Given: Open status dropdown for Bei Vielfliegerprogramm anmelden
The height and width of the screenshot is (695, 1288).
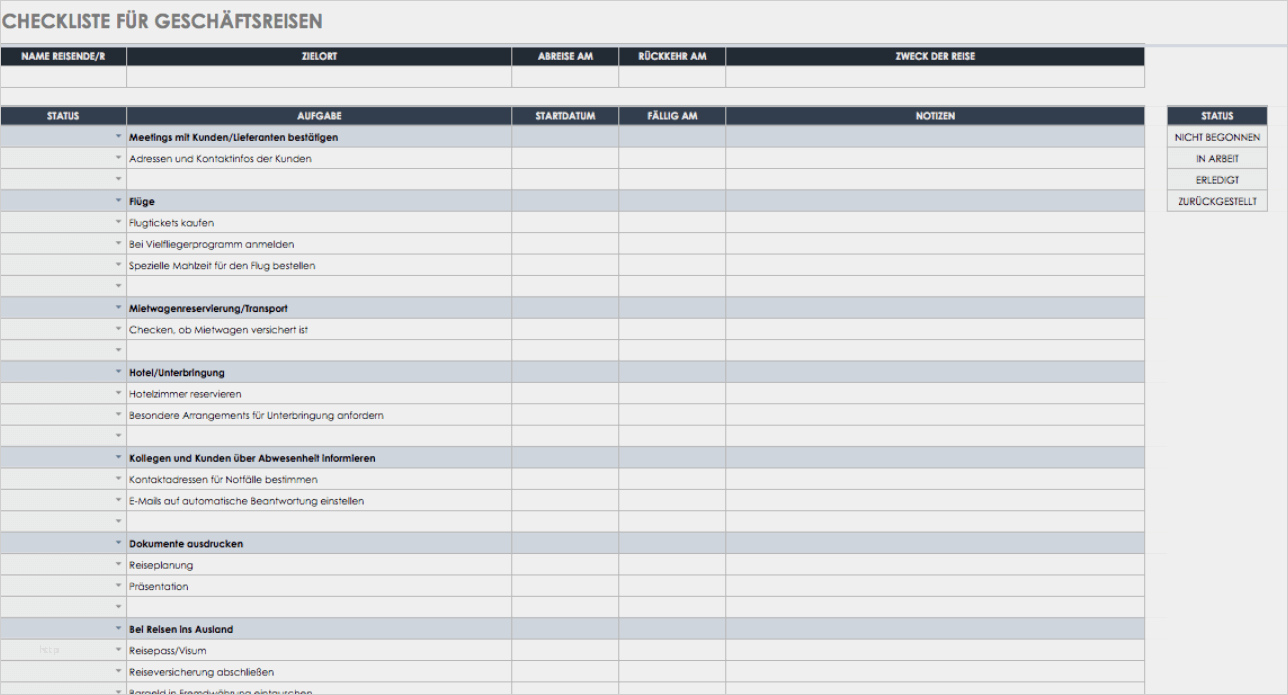Looking at the screenshot, I should [x=118, y=244].
